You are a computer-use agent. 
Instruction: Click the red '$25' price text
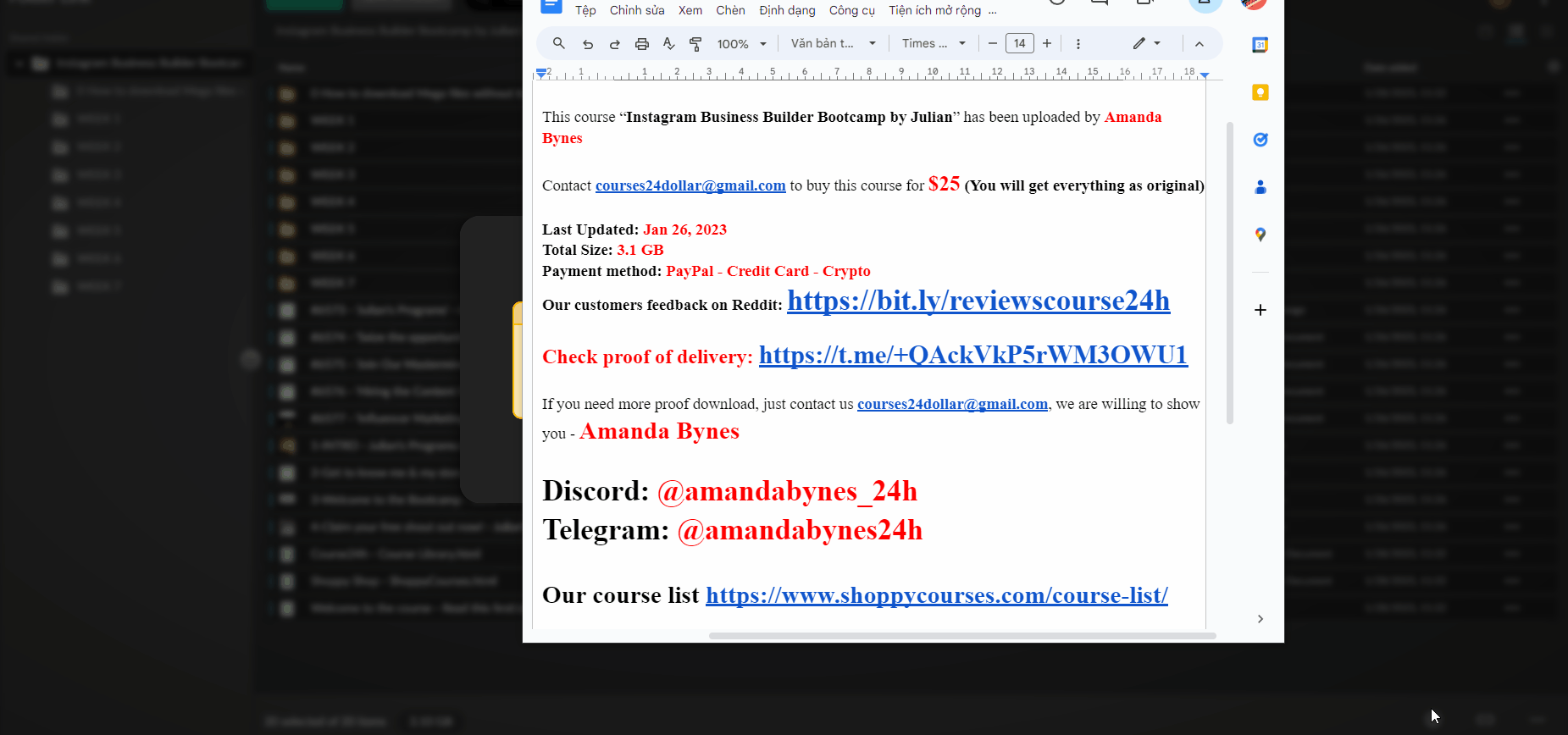click(944, 184)
